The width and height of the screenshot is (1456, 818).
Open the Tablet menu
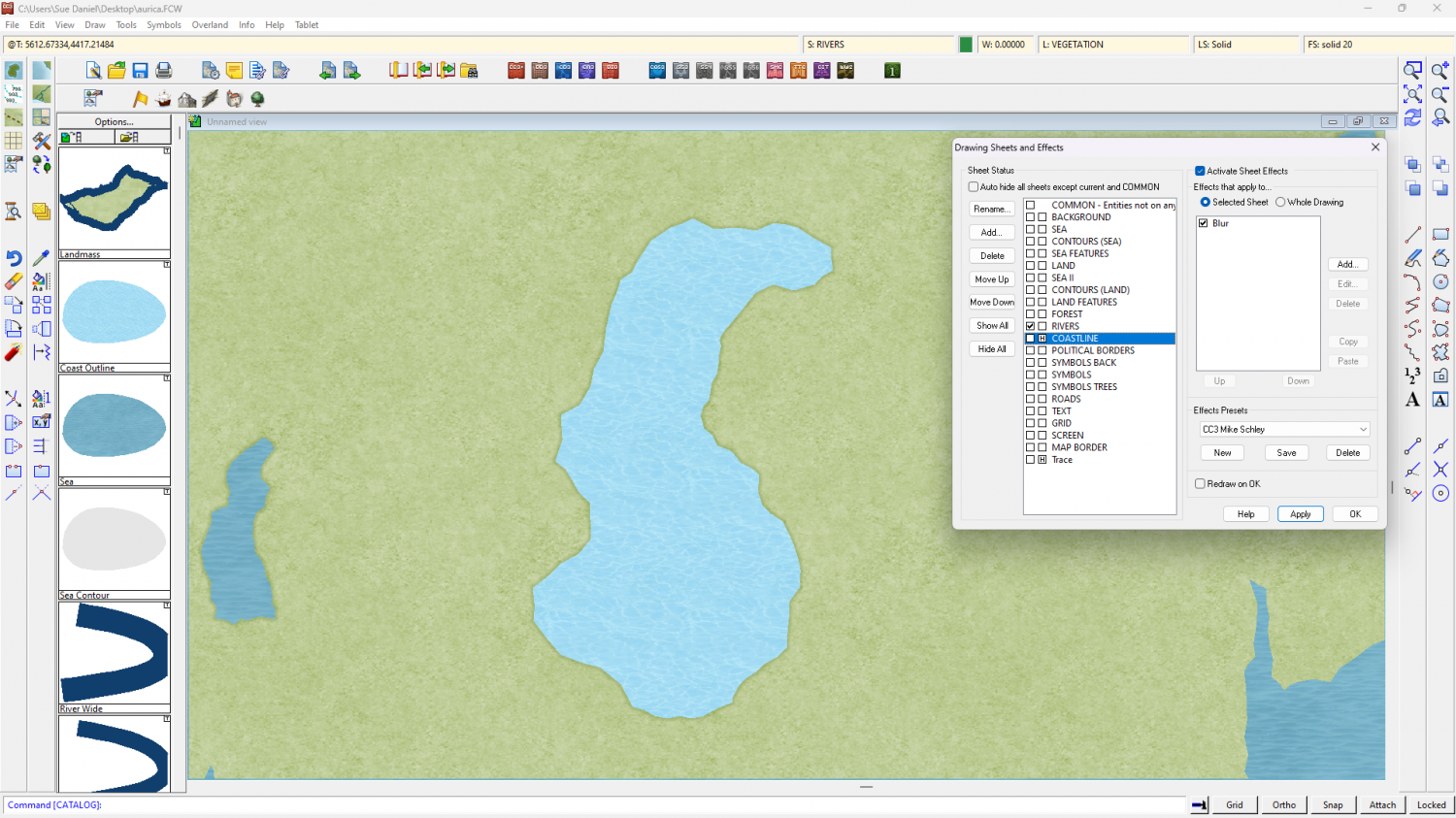pos(307,24)
